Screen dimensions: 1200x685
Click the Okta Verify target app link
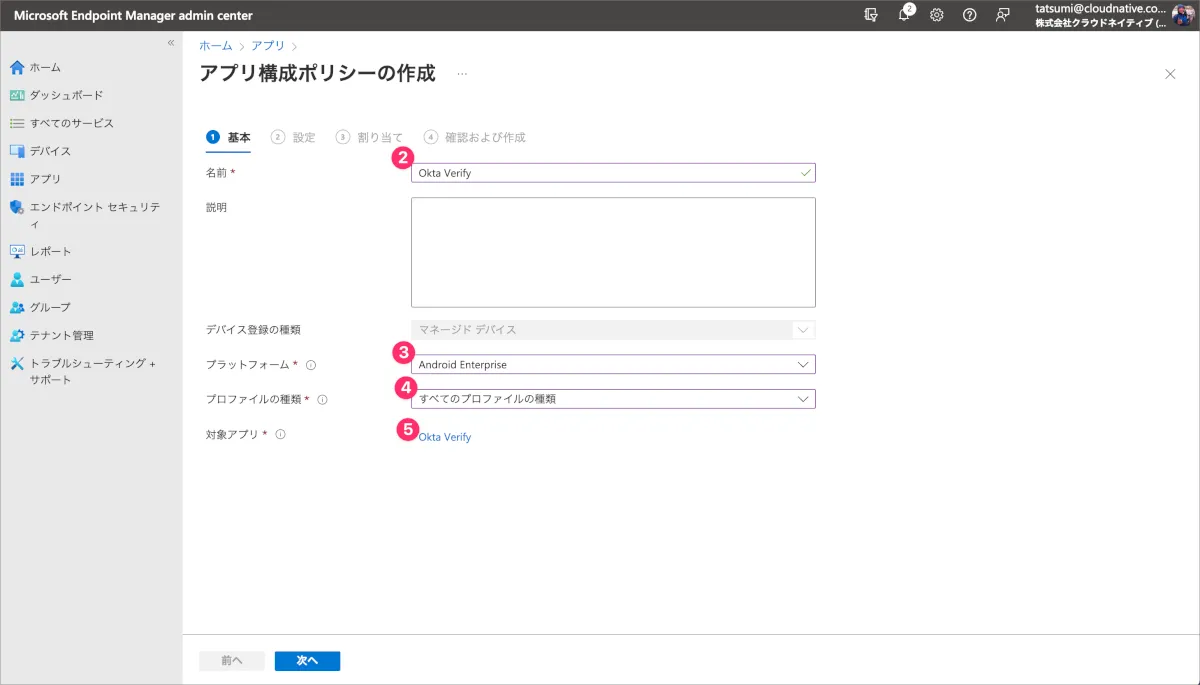tap(445, 437)
